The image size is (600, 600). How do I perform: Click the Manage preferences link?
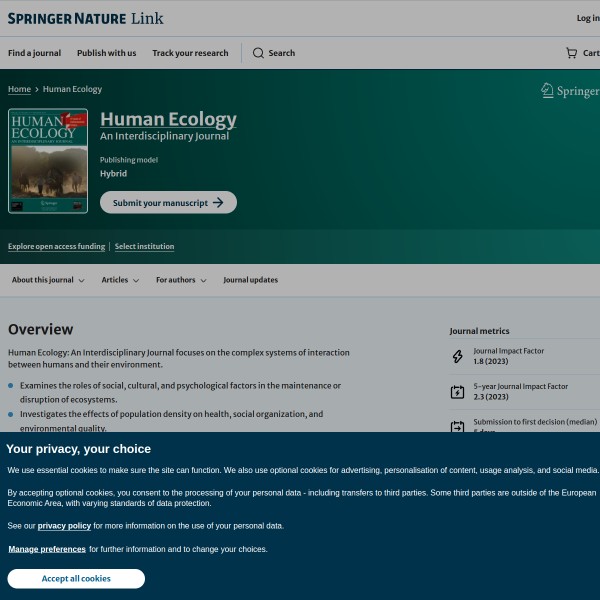point(47,549)
